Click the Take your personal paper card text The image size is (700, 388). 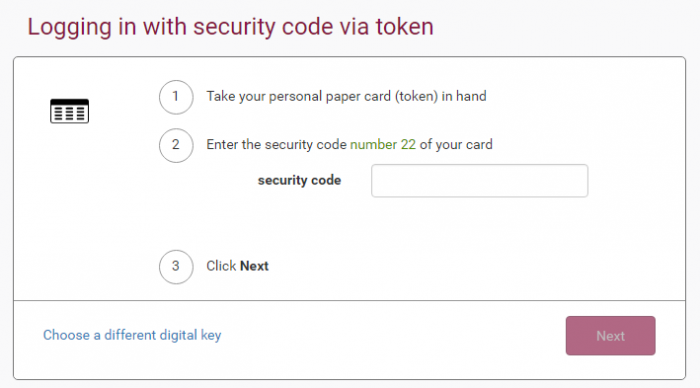tap(298, 96)
